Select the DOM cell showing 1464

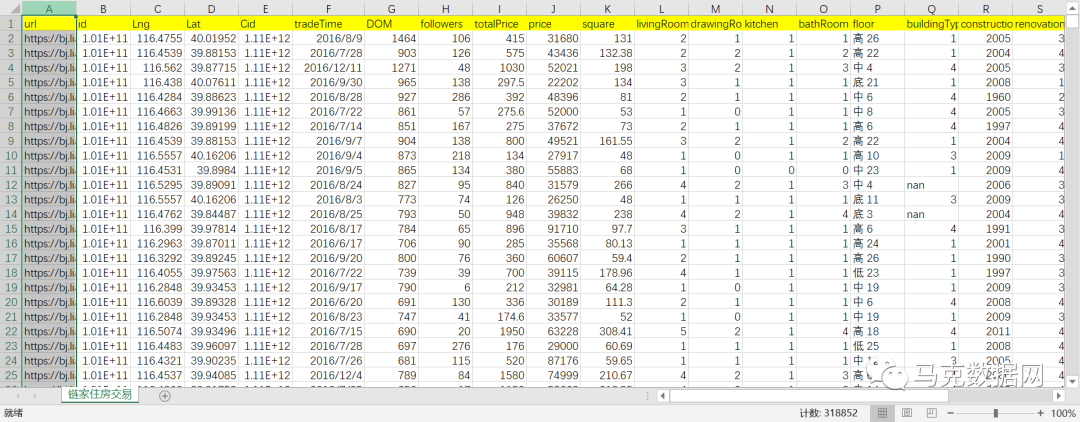point(391,39)
